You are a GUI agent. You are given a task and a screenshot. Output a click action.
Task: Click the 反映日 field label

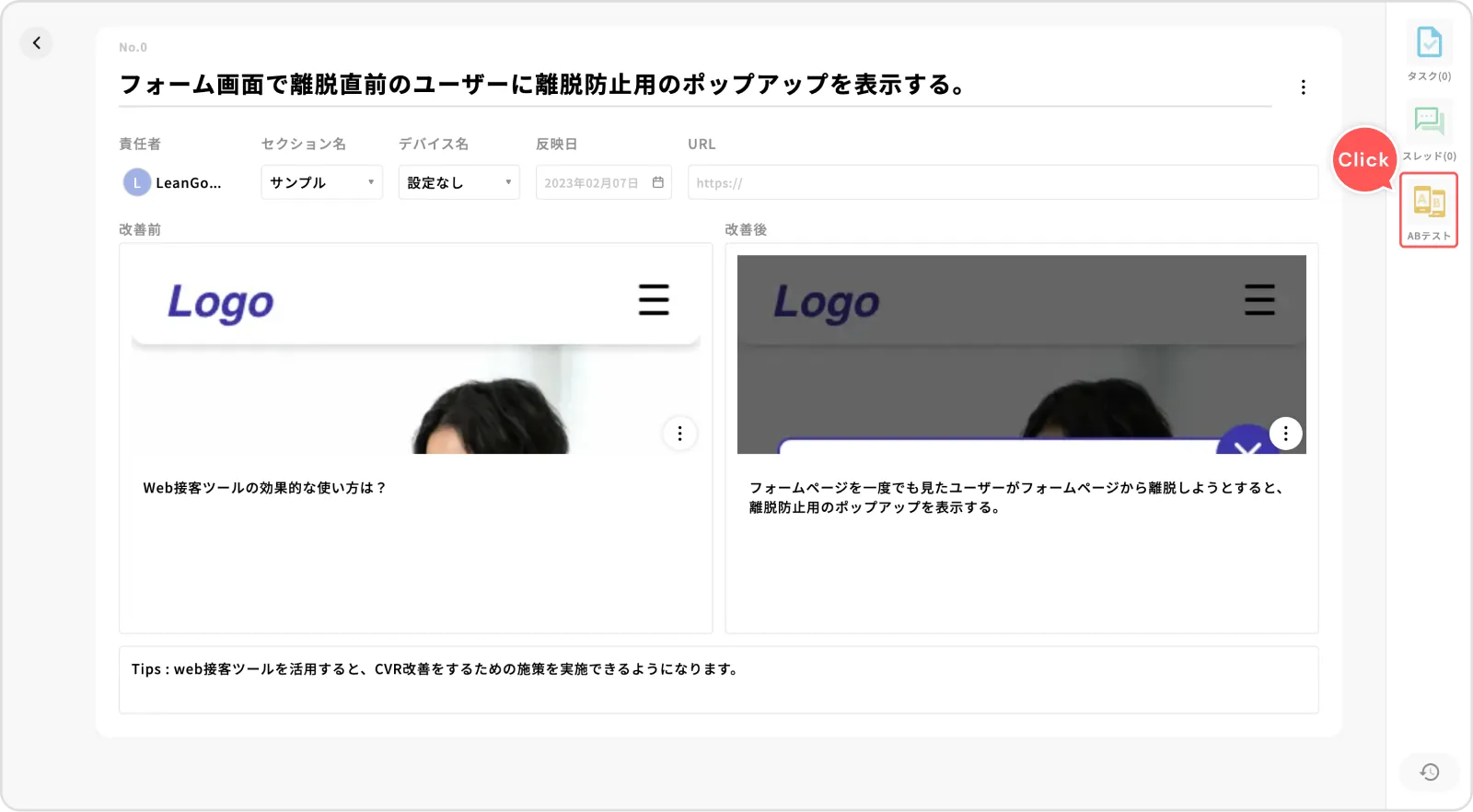(557, 144)
